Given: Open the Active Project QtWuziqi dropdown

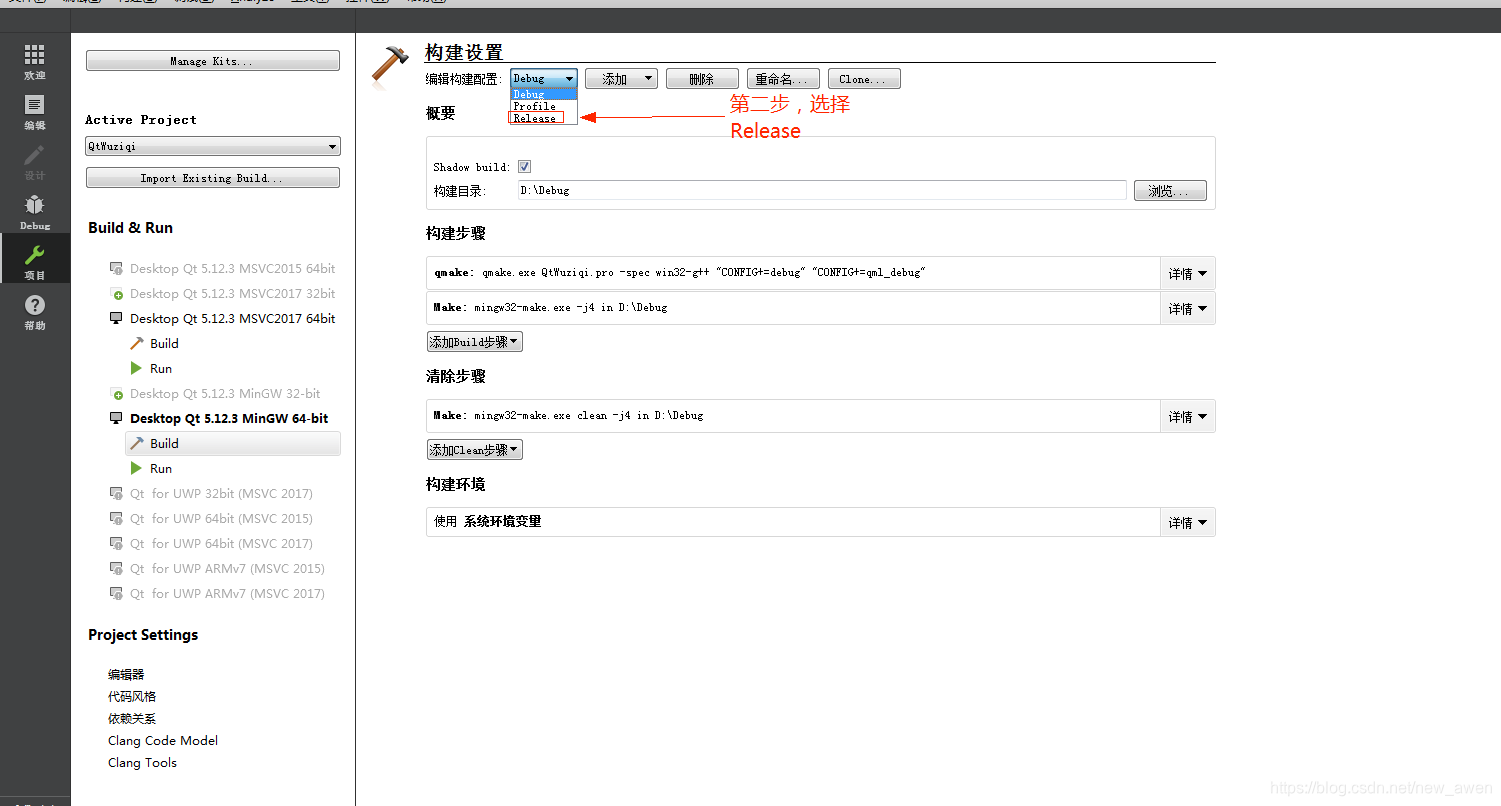Looking at the screenshot, I should tap(213, 146).
